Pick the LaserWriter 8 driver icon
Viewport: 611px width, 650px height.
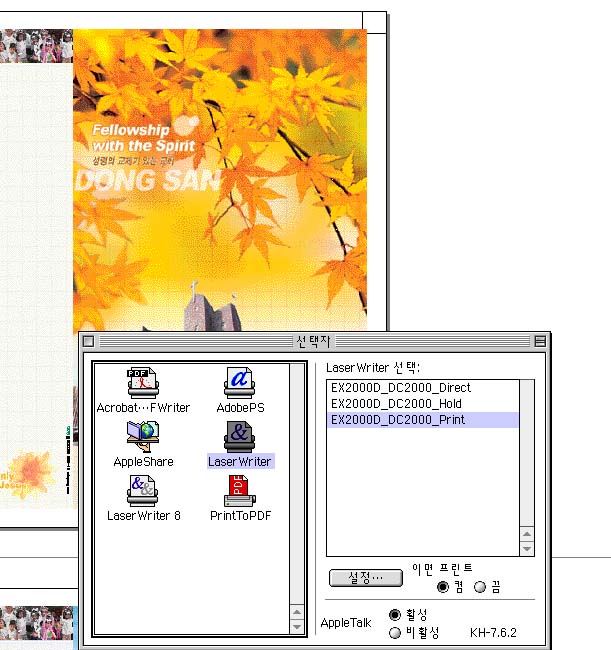(x=143, y=492)
